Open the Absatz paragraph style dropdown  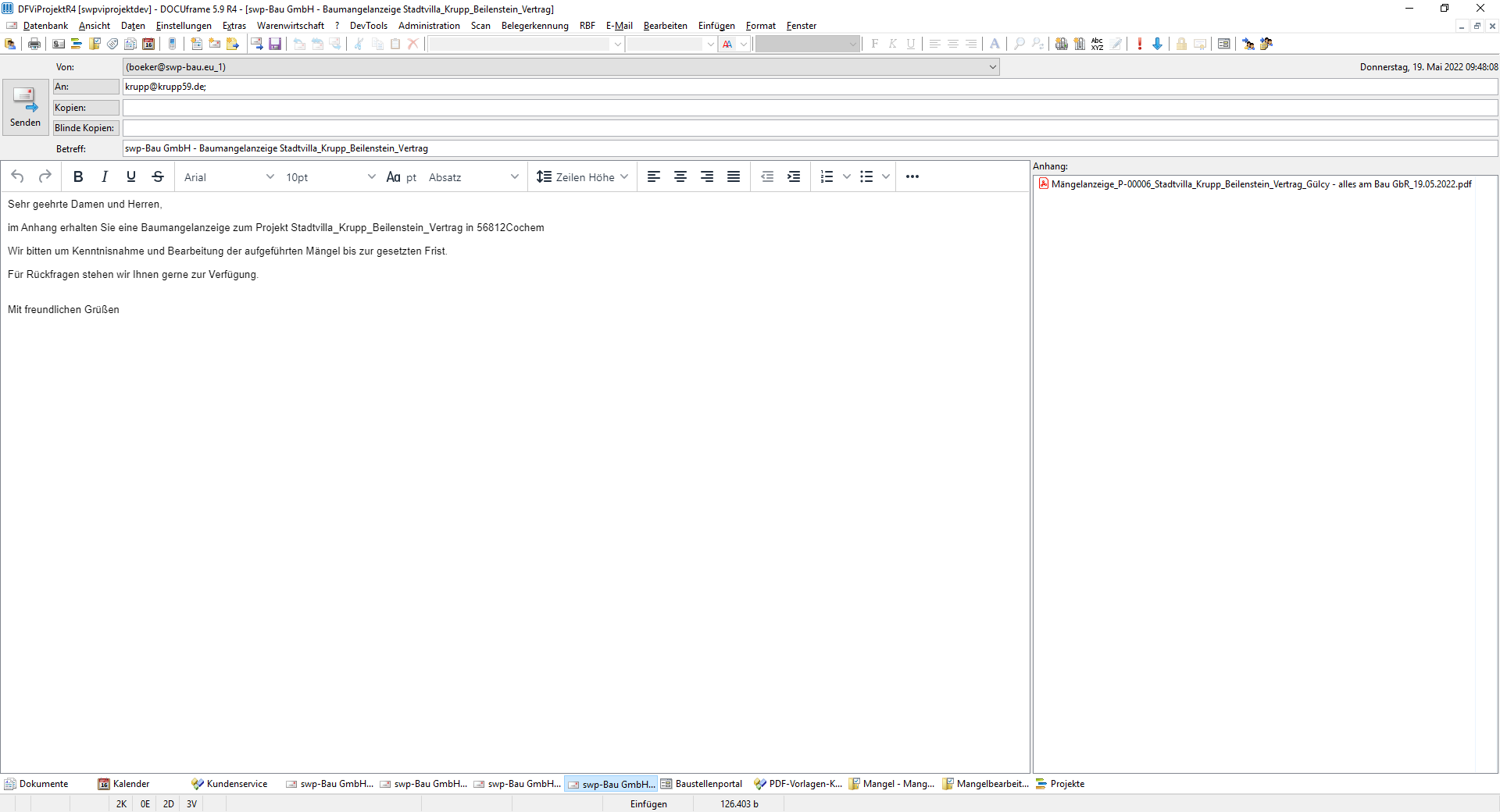tap(473, 177)
